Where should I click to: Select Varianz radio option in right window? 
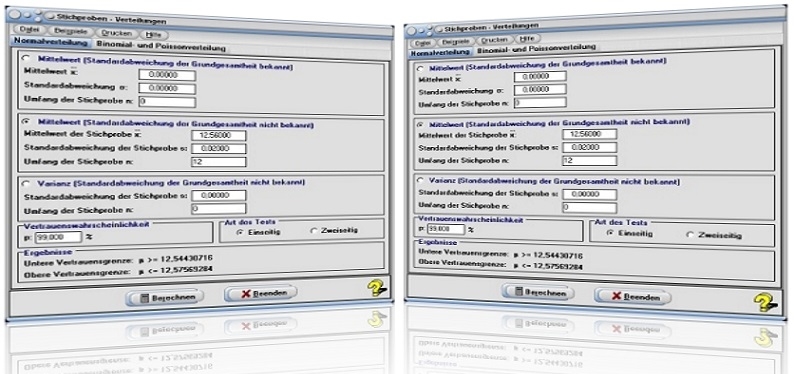click(419, 180)
